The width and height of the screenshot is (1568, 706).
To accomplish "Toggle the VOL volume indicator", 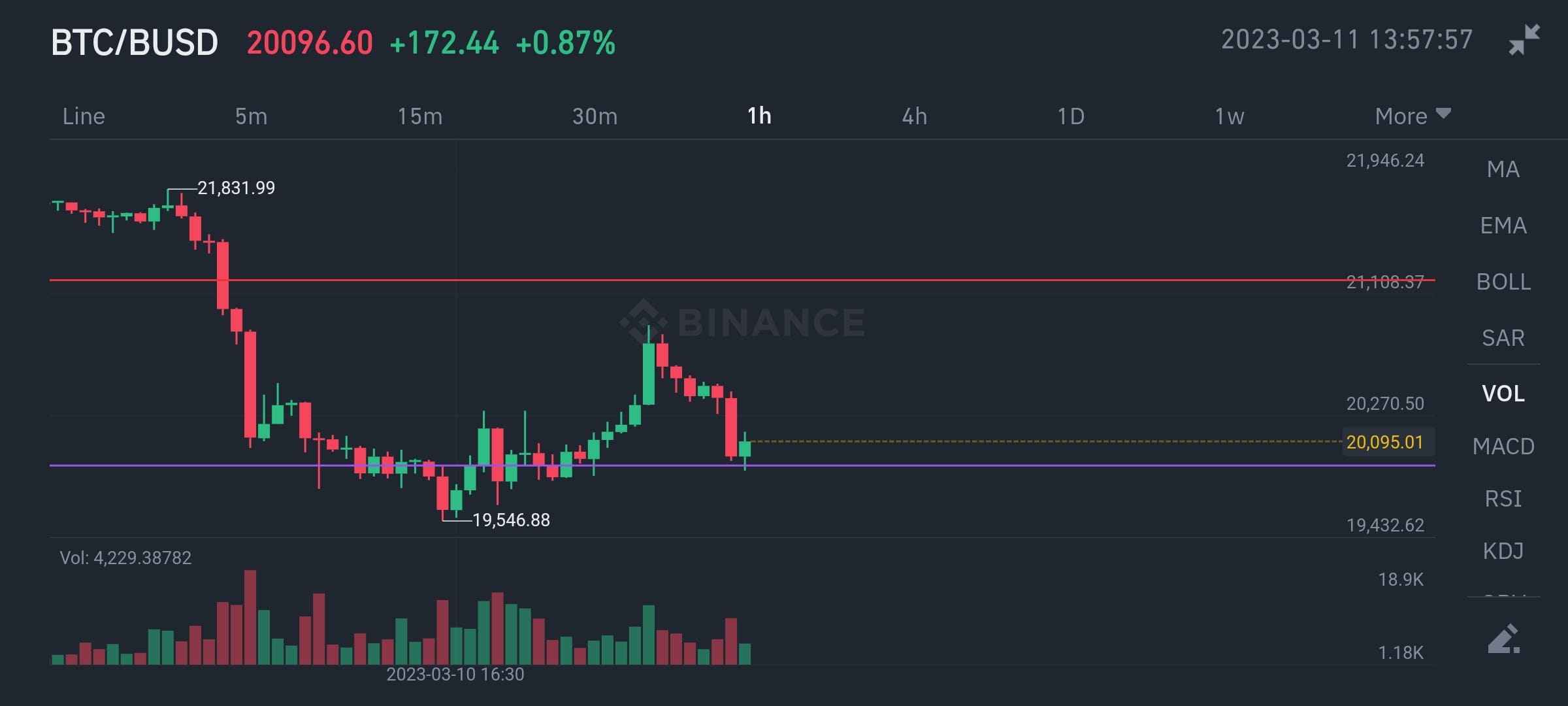I will [x=1504, y=392].
